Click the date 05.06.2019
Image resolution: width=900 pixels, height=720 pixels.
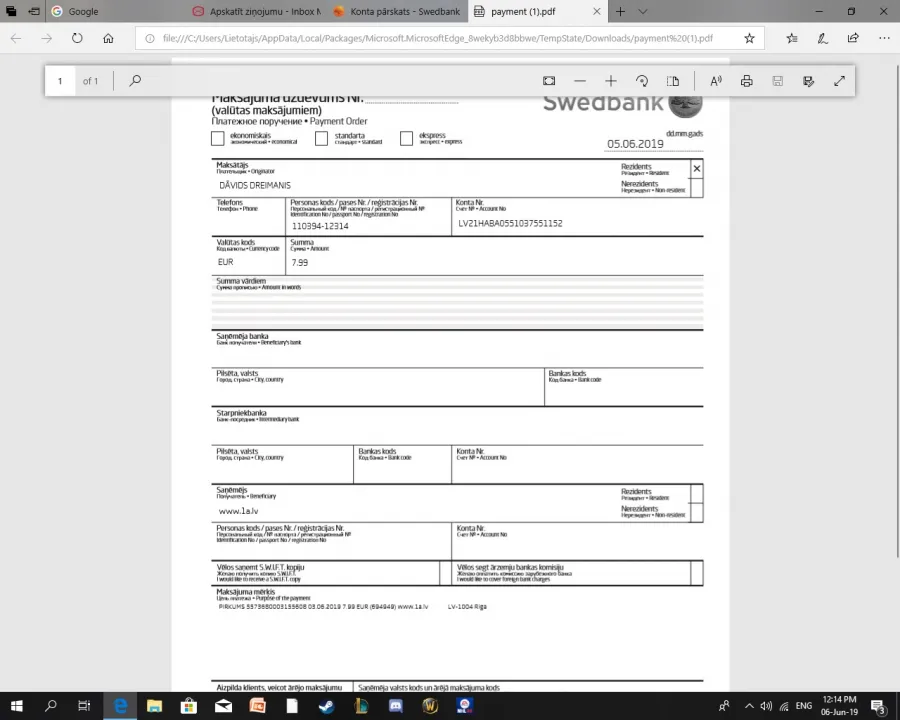(635, 144)
